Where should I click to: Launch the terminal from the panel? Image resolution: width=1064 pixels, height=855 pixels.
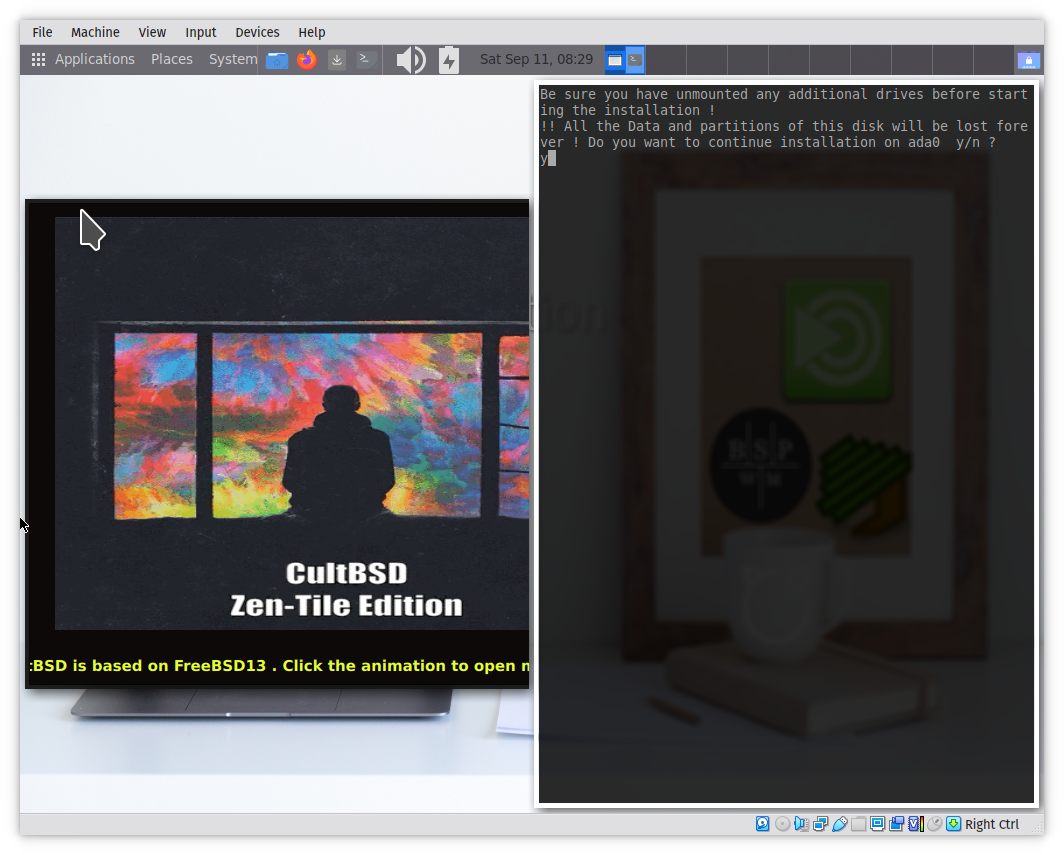click(x=367, y=60)
